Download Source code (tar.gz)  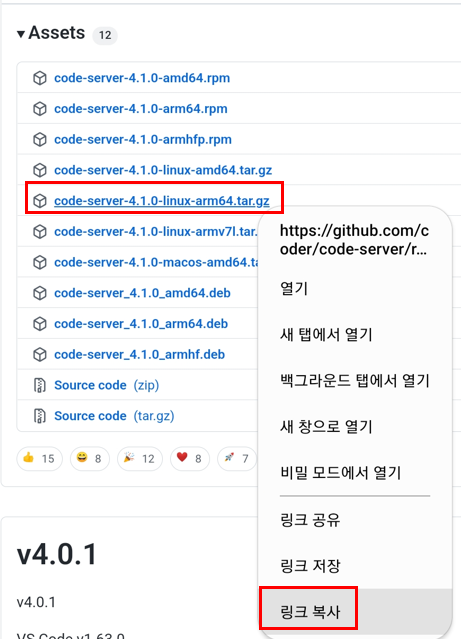(114, 416)
